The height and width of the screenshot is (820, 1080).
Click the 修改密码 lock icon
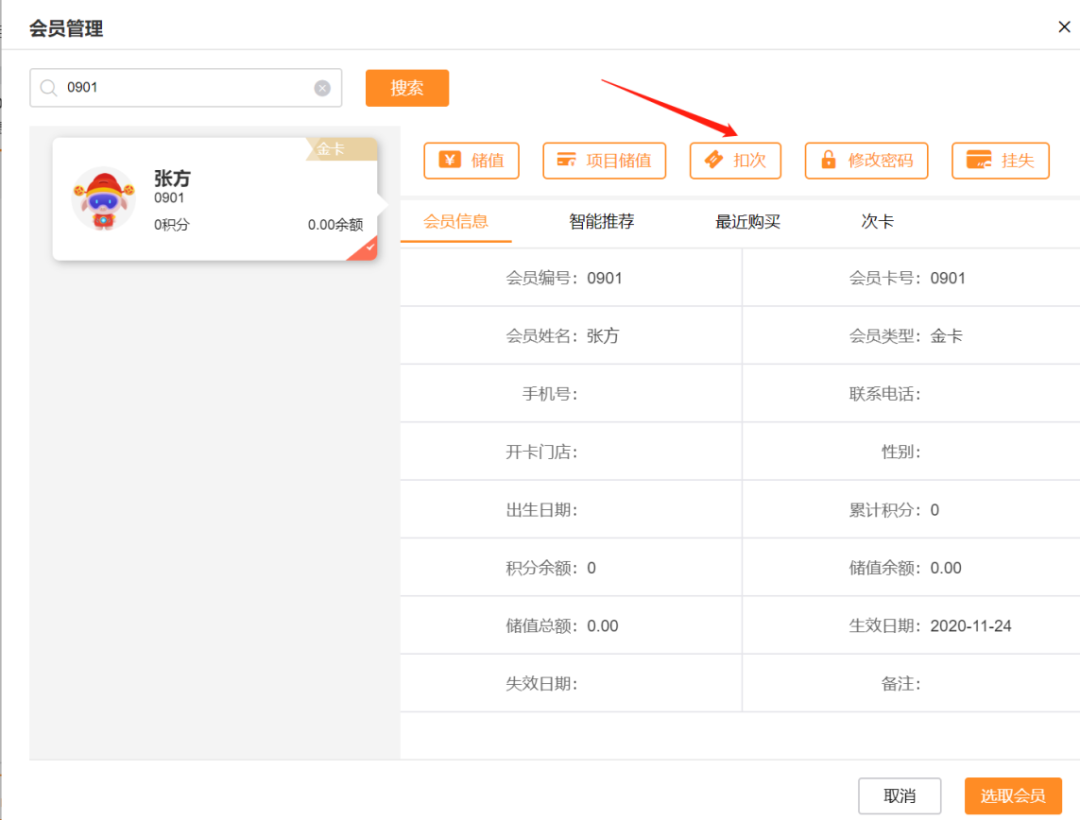coord(829,160)
